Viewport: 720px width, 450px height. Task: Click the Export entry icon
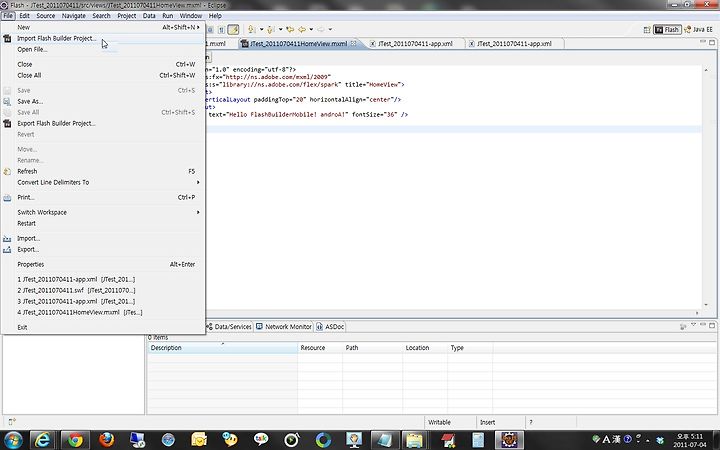(7, 250)
